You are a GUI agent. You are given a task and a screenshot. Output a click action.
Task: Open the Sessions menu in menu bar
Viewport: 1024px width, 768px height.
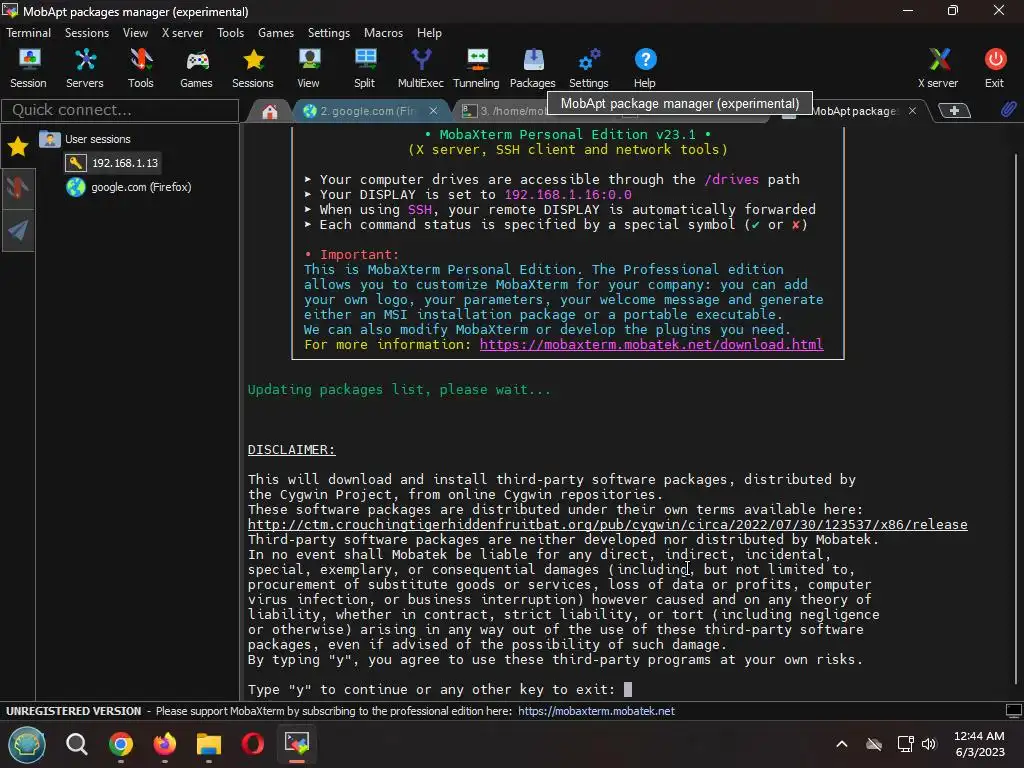(87, 33)
